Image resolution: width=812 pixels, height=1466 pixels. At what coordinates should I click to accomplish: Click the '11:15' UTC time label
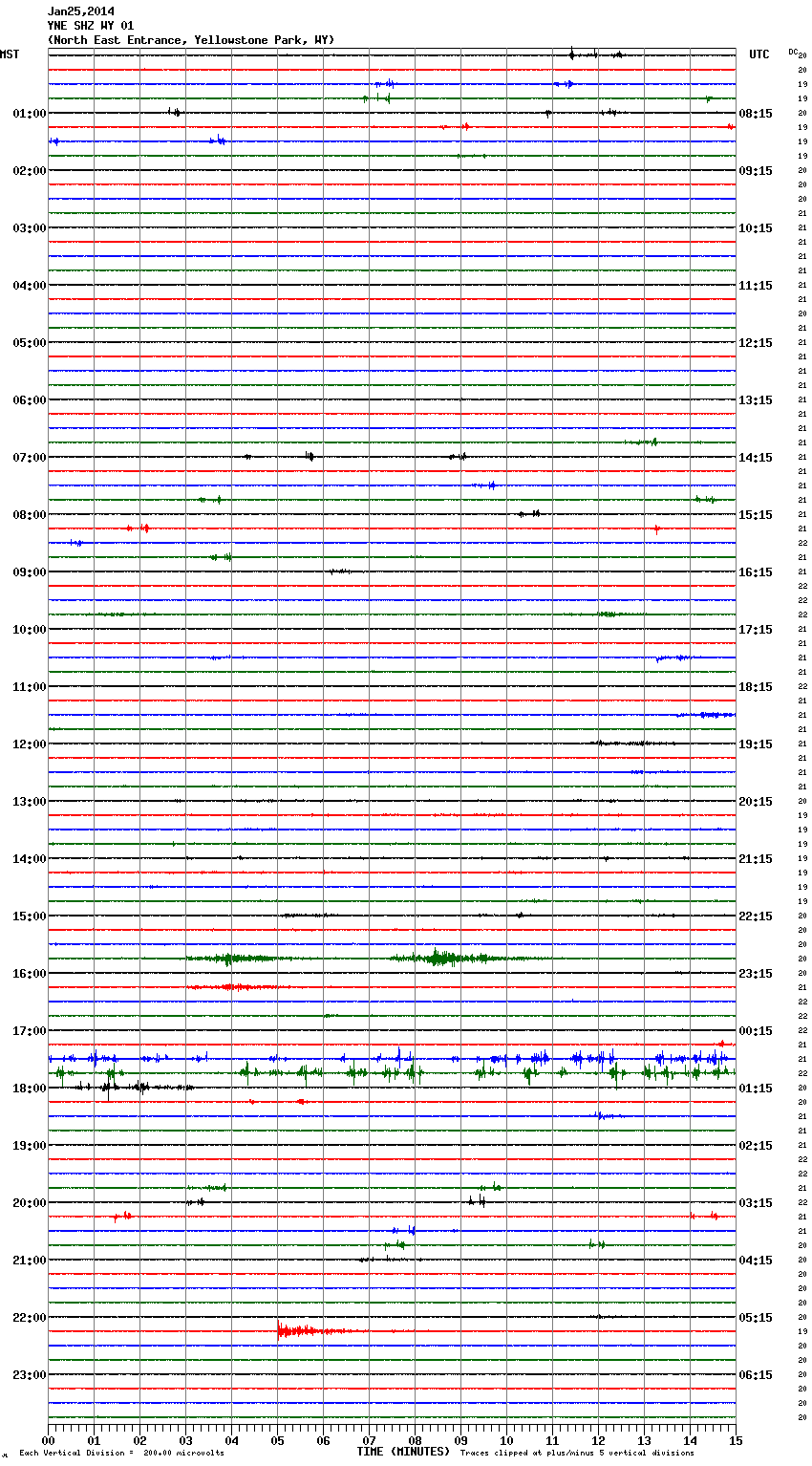click(x=756, y=286)
